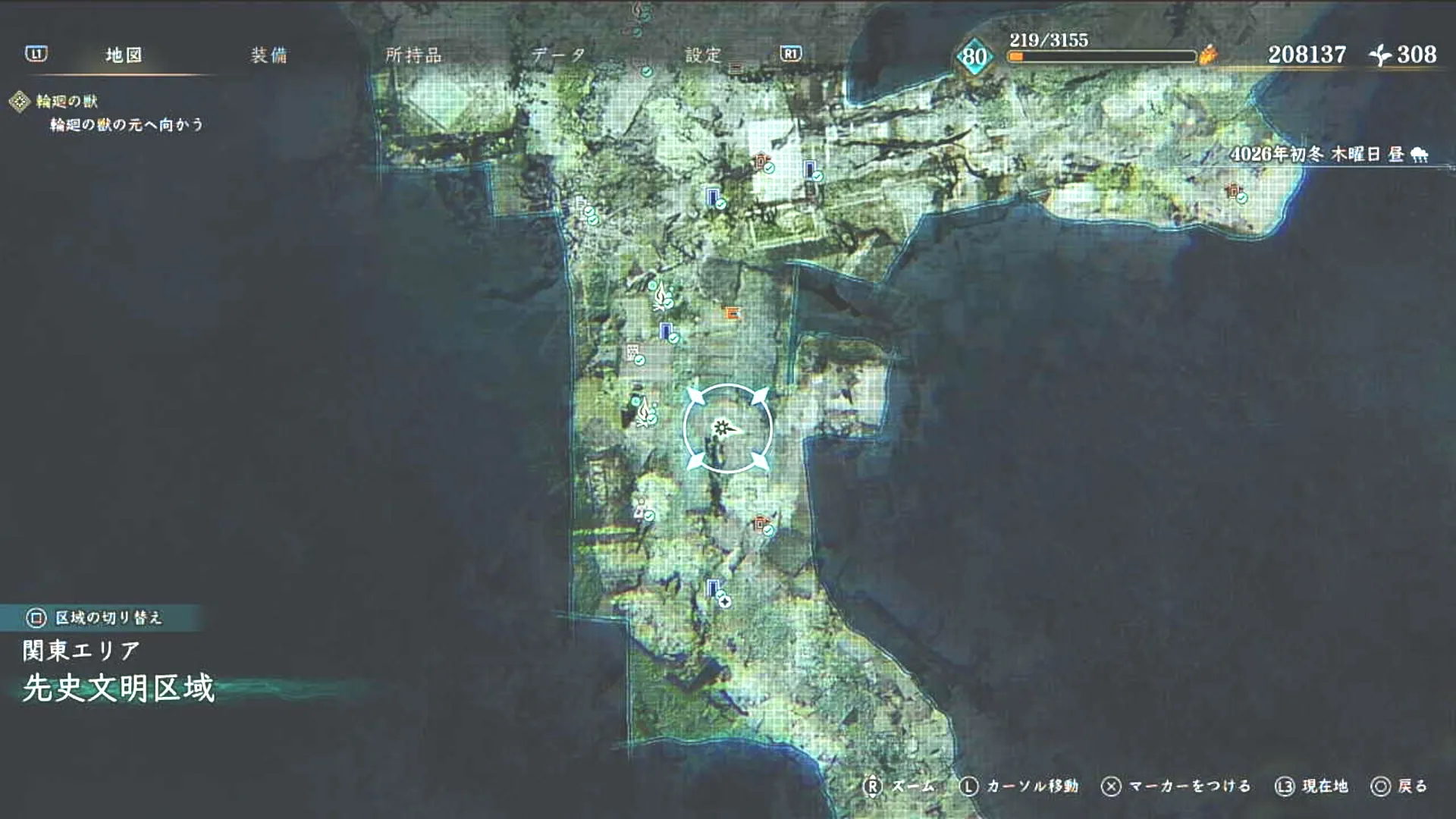Viewport: 1456px width, 819px height.
Task: Select the white figure marker southwest of the cursor
Action: [642, 510]
